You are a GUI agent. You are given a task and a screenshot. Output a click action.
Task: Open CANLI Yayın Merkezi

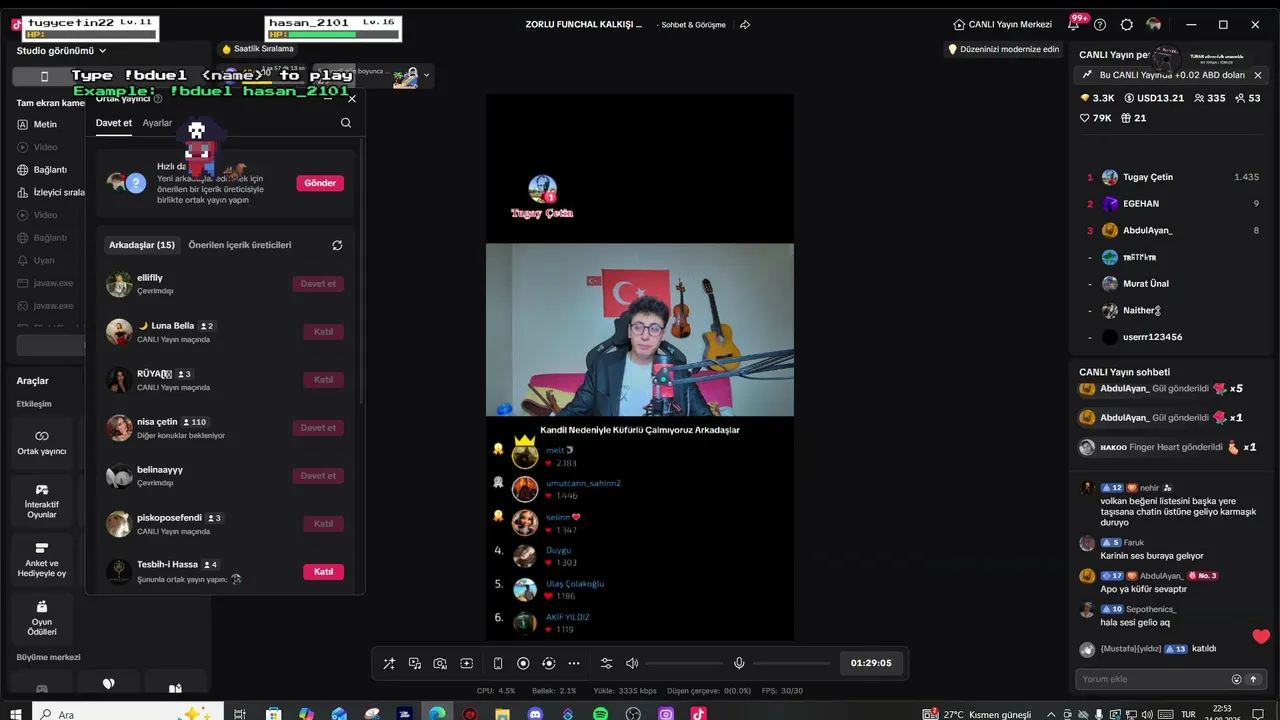click(x=1003, y=25)
